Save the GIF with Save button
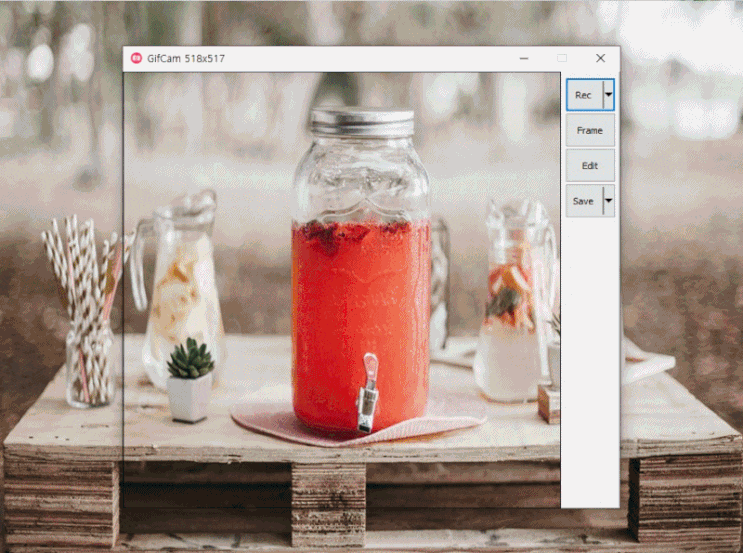This screenshot has height=553, width=743. pos(584,201)
